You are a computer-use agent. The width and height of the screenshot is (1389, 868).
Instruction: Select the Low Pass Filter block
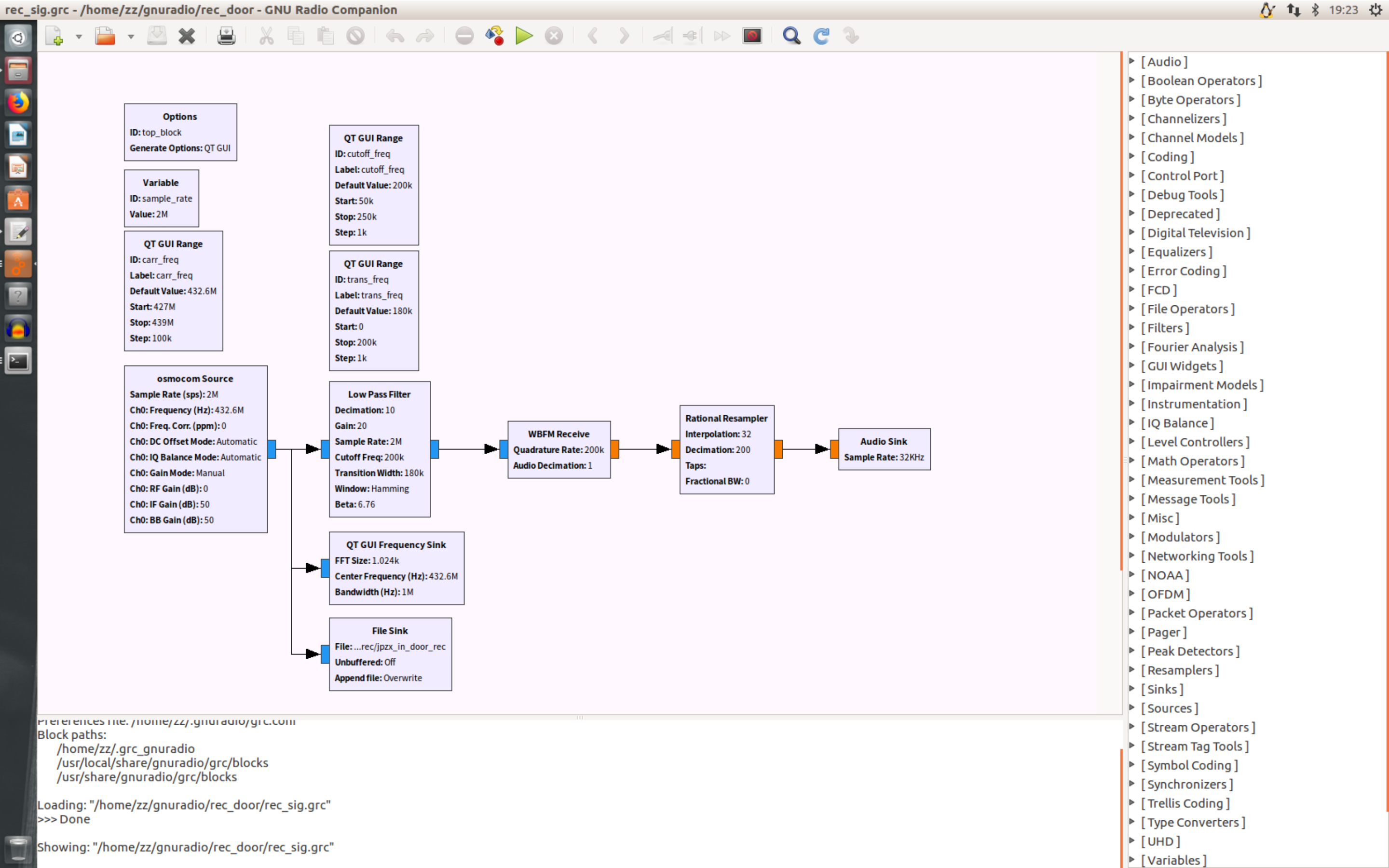[380, 449]
